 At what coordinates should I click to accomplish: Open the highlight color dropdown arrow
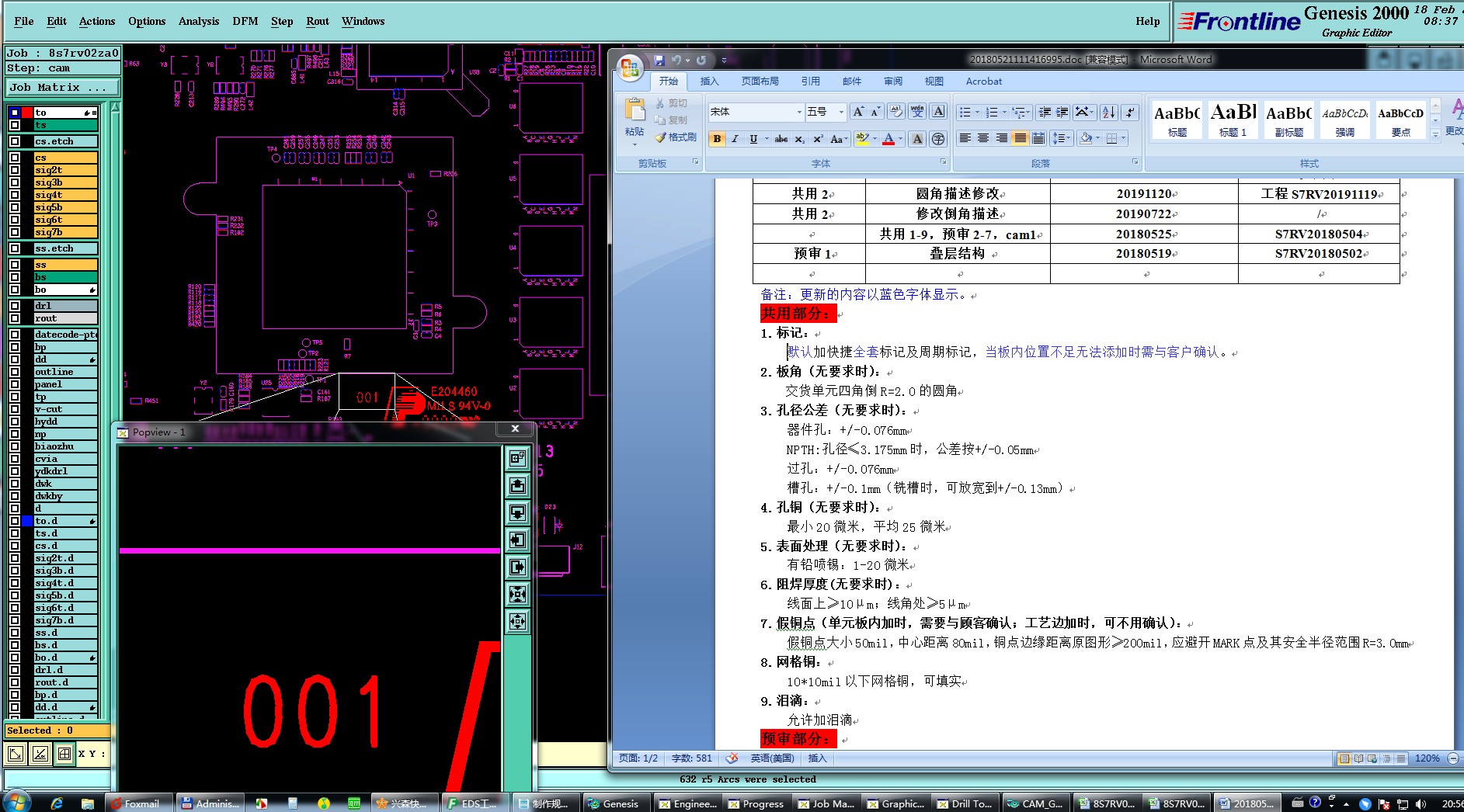pos(875,139)
